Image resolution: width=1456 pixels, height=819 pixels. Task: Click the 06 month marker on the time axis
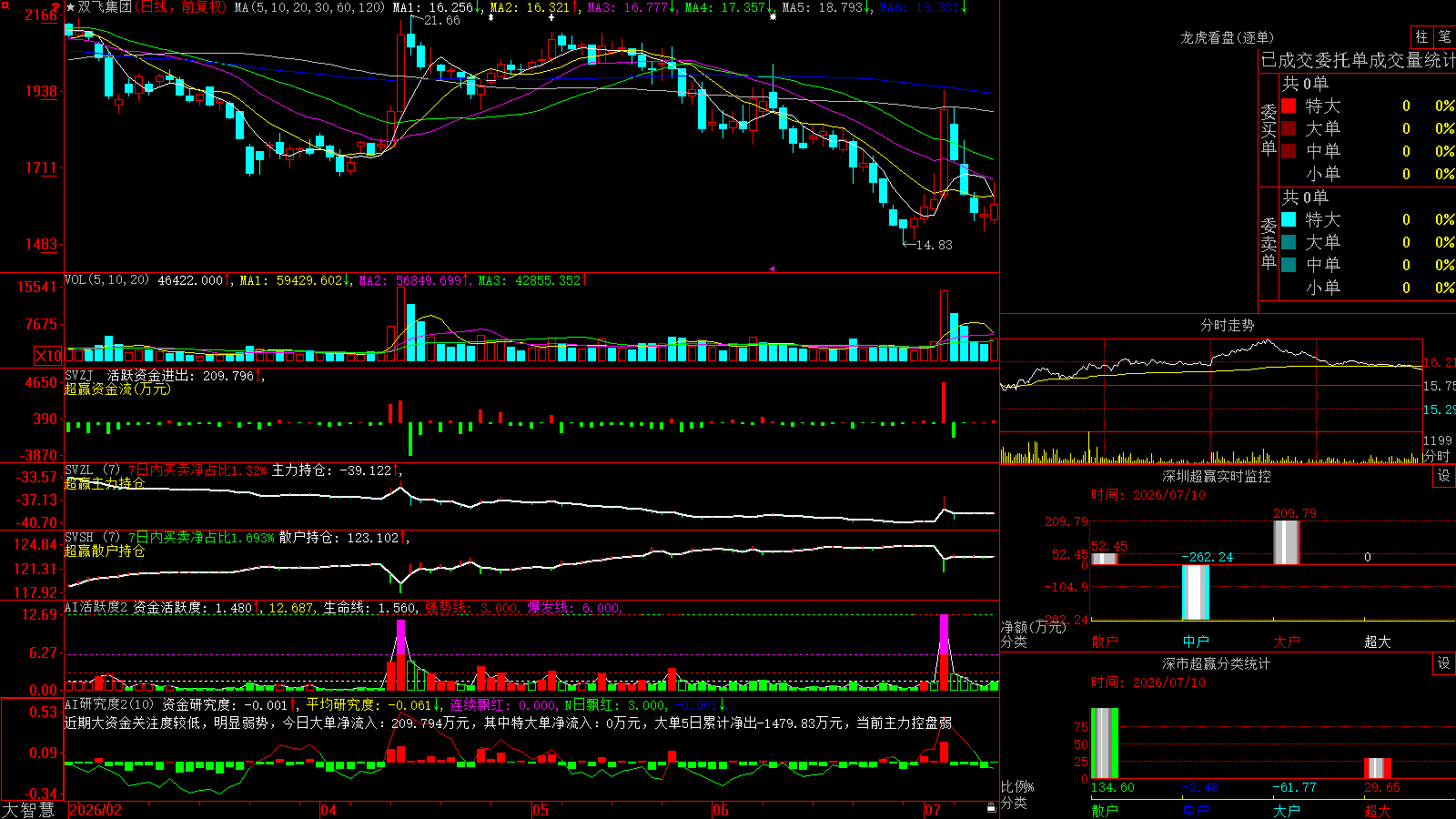(x=721, y=810)
